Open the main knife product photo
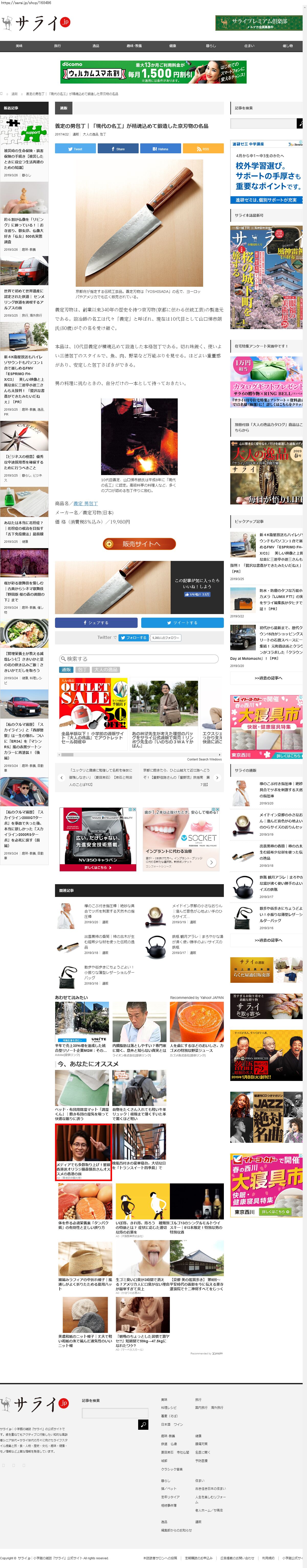This screenshot has height=1568, width=307. [x=139, y=223]
